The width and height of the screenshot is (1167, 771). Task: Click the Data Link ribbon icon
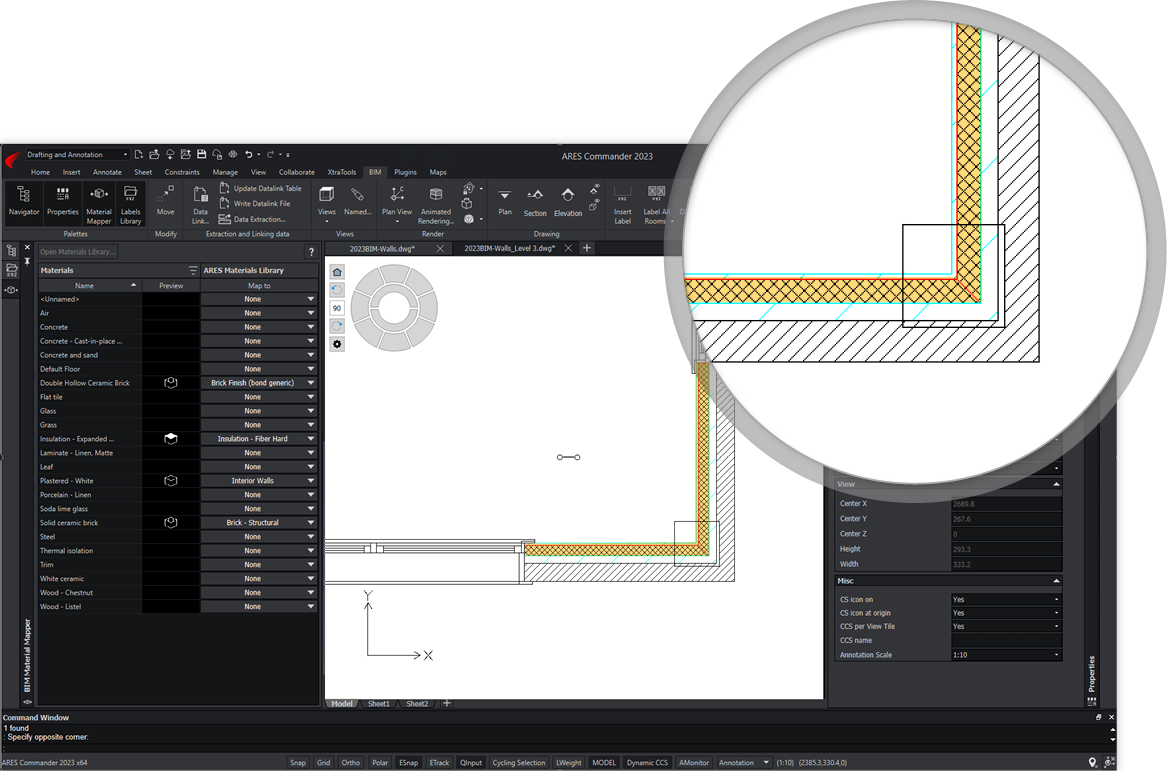point(200,204)
